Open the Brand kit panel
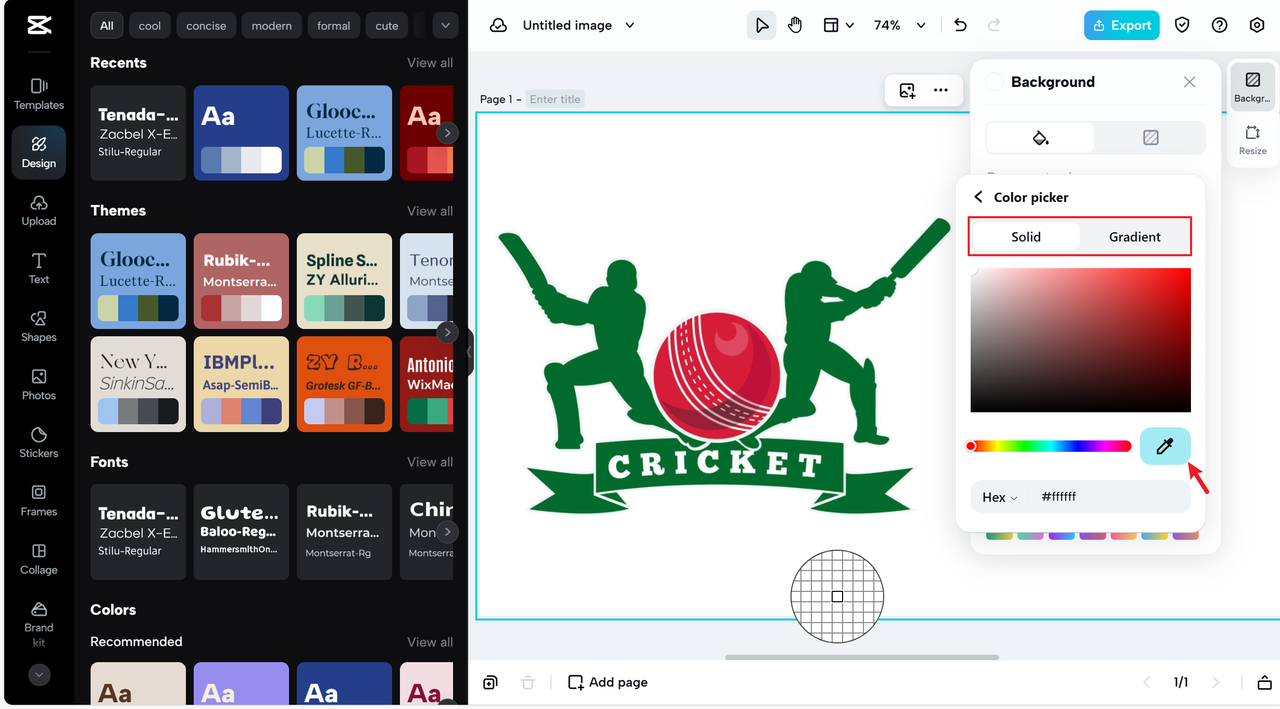 point(39,624)
